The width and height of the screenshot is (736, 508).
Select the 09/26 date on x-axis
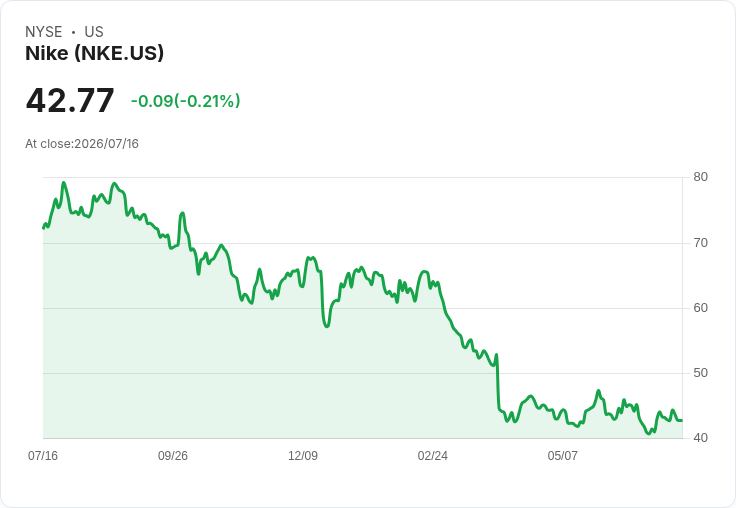[173, 455]
